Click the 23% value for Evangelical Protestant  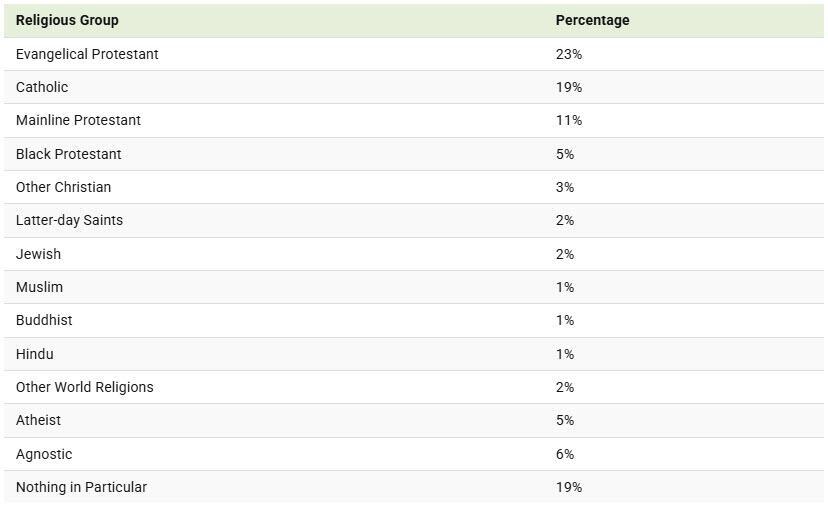pos(568,54)
